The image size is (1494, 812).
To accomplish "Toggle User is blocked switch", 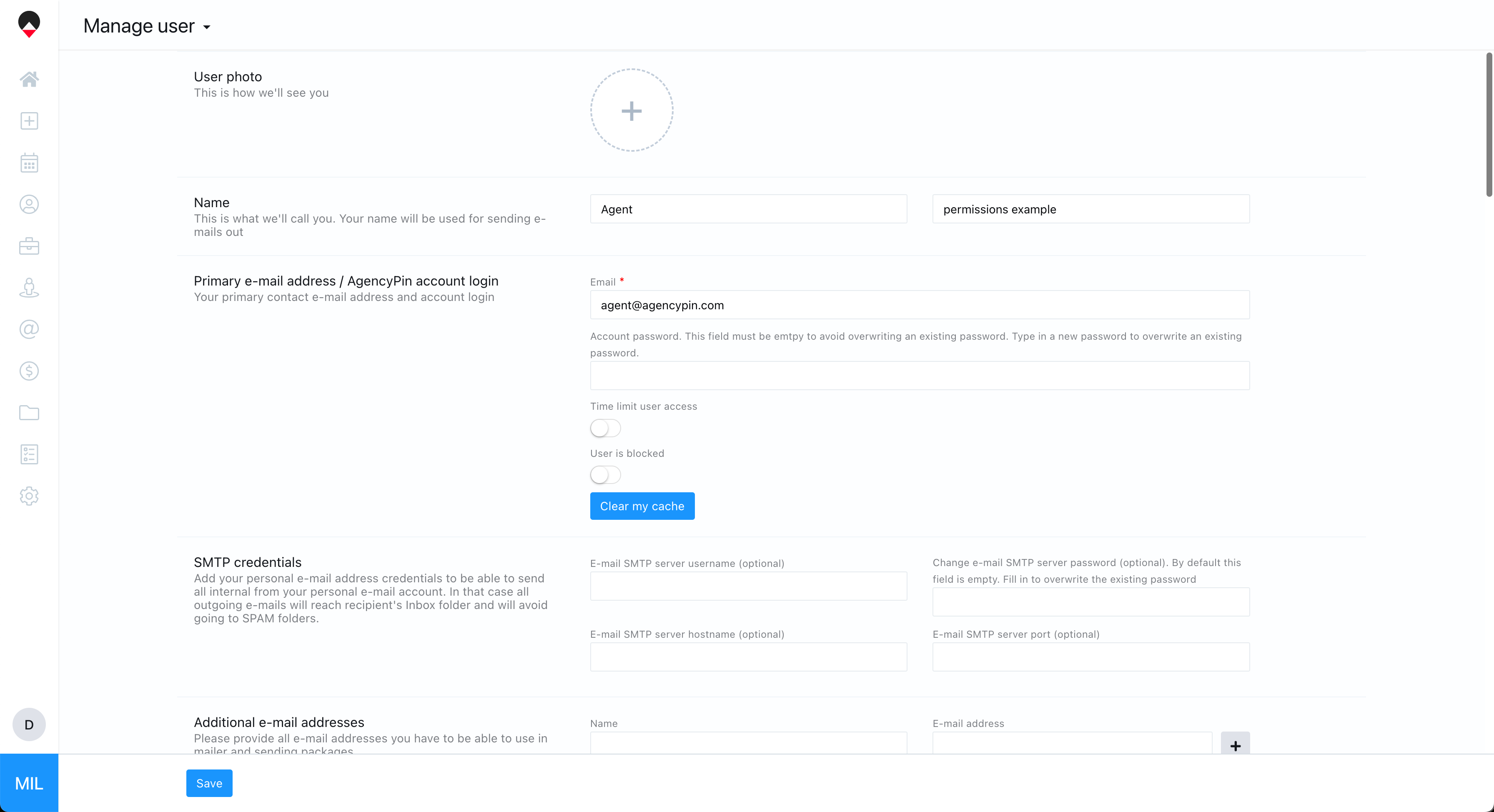I will (606, 475).
